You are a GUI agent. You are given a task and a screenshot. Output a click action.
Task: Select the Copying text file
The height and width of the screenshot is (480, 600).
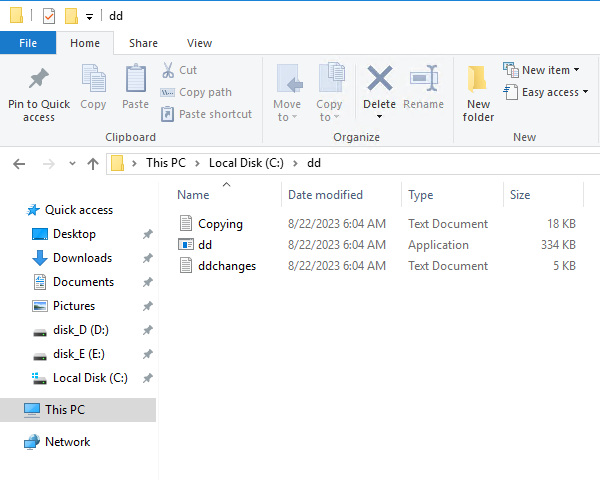click(220, 224)
